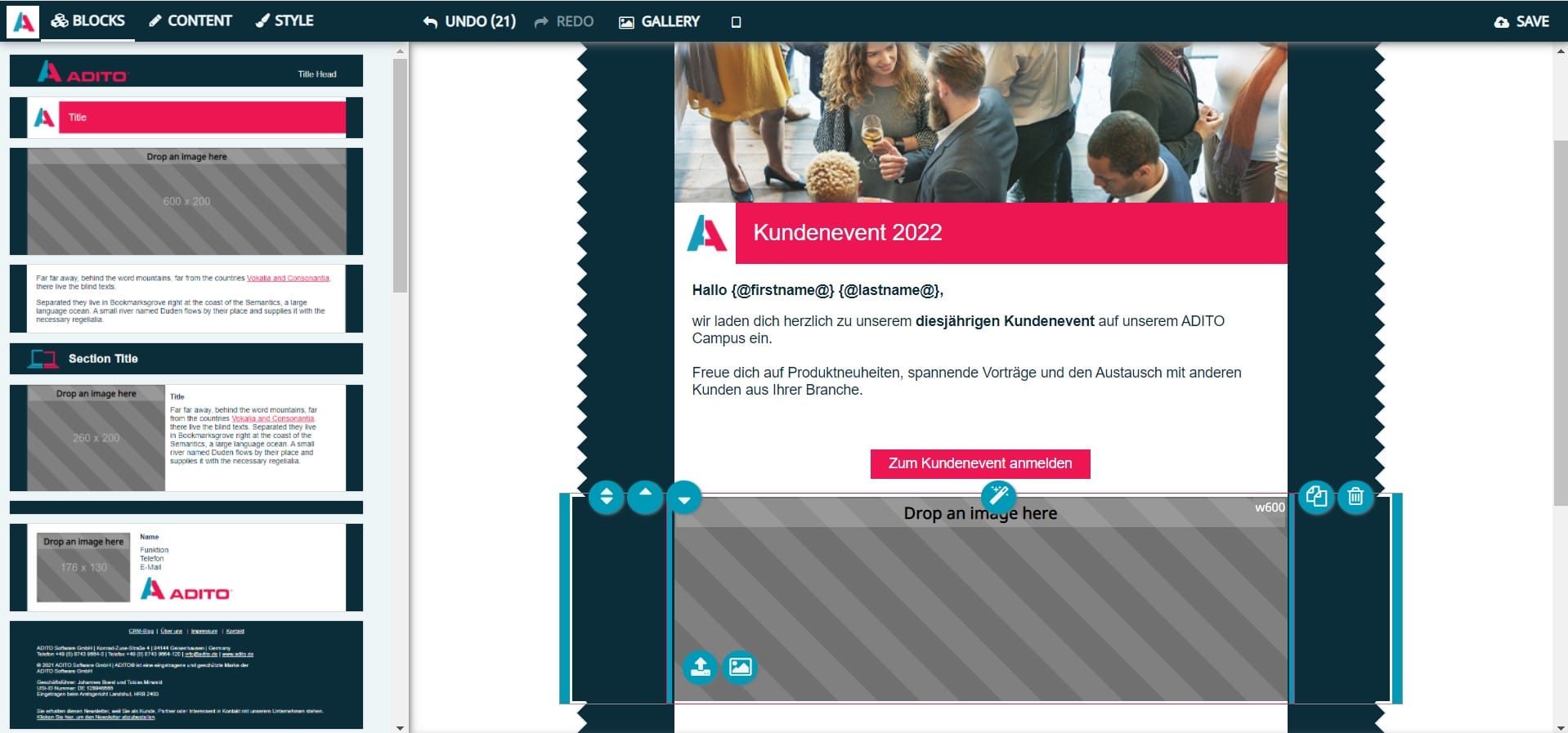
Task: Click the Kundenevent 2022 heading
Action: click(847, 233)
